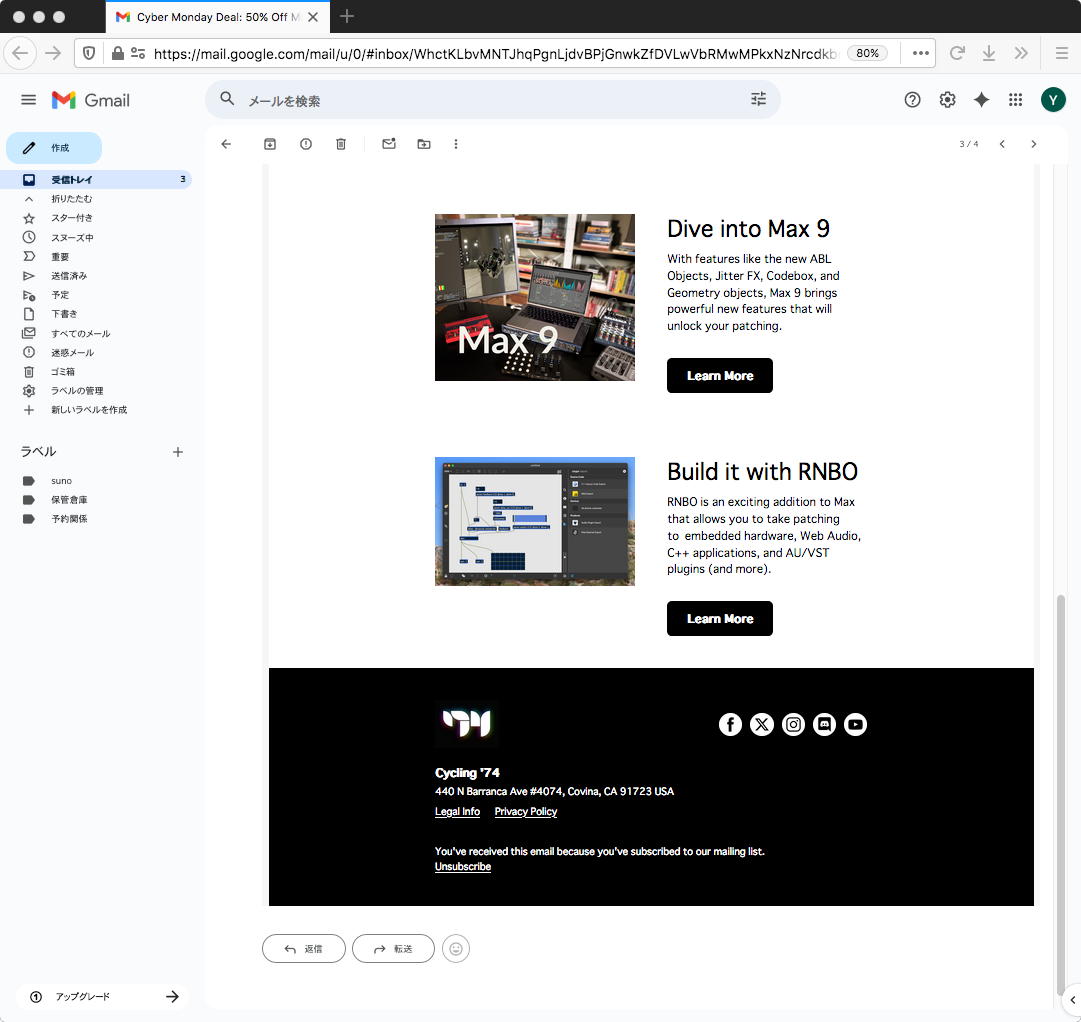Viewport: 1081px width, 1022px height.
Task: Click the 転送 forward button
Action: click(393, 949)
